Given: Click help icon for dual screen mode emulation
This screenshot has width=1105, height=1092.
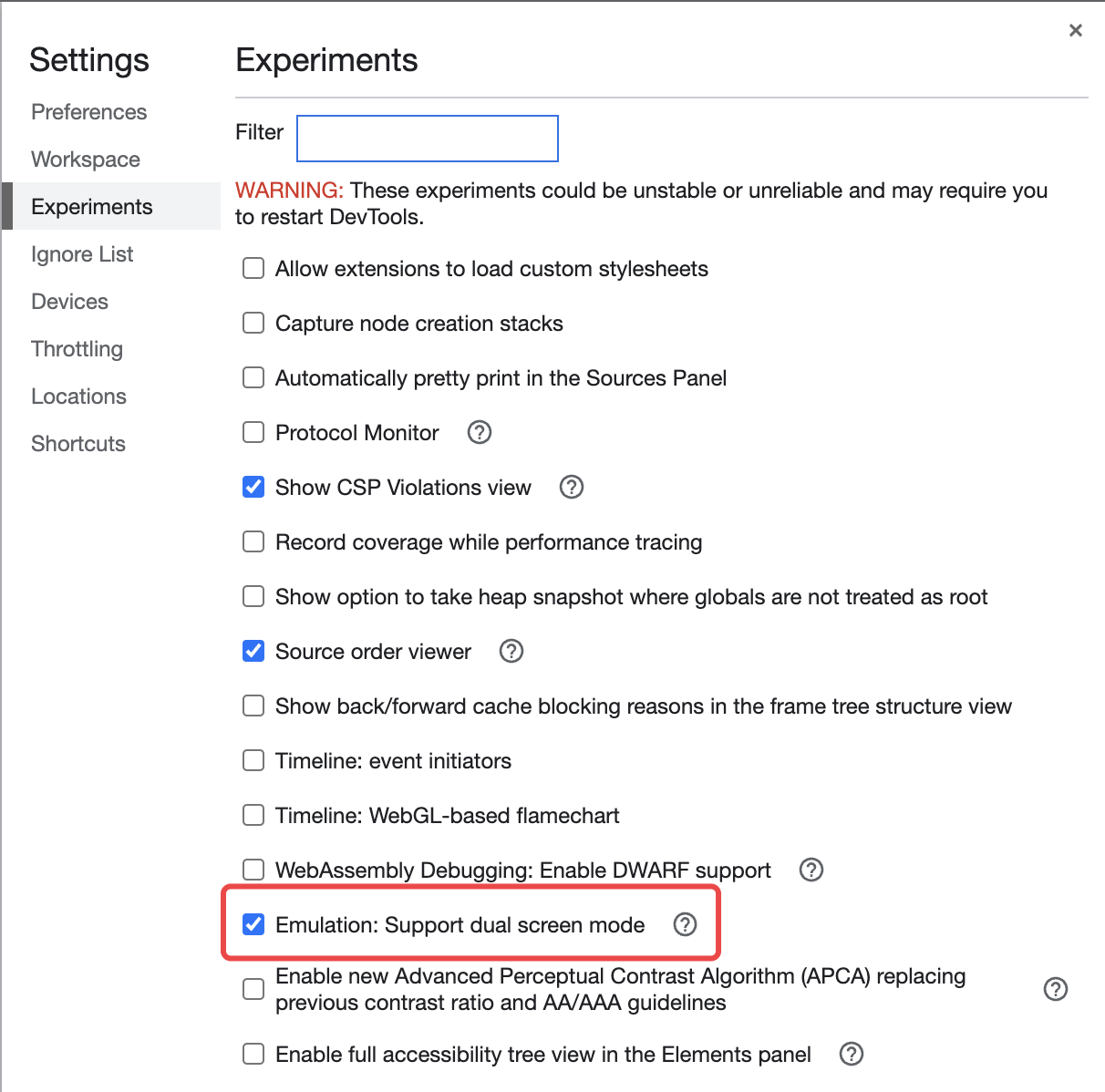Looking at the screenshot, I should (x=685, y=924).
